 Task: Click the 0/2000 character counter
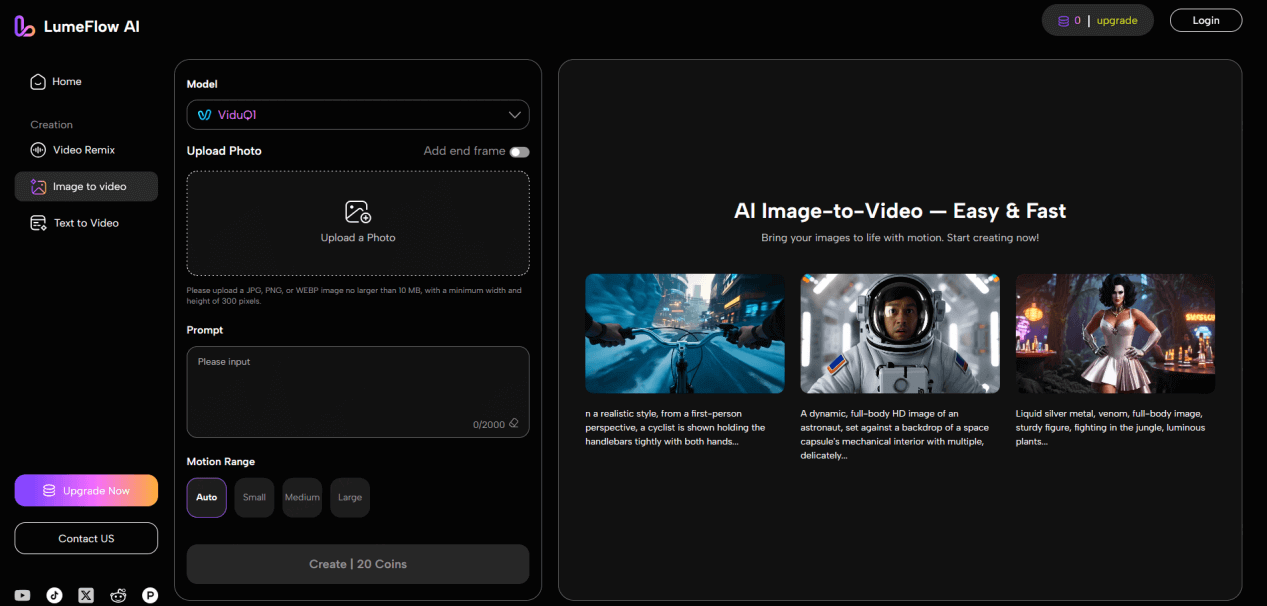tap(488, 424)
